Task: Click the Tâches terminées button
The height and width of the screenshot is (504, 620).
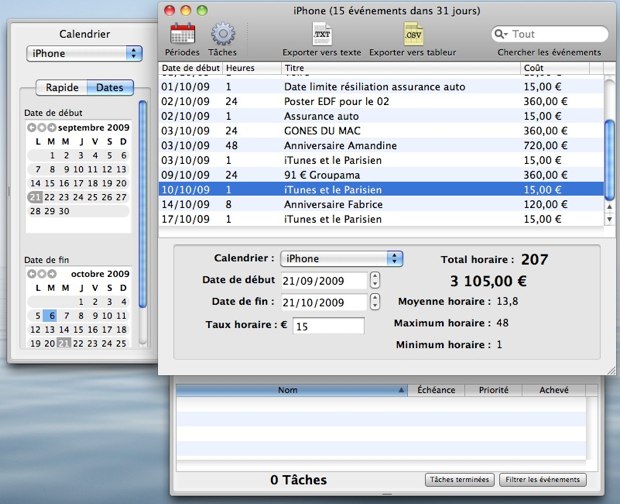Action: tap(459, 479)
